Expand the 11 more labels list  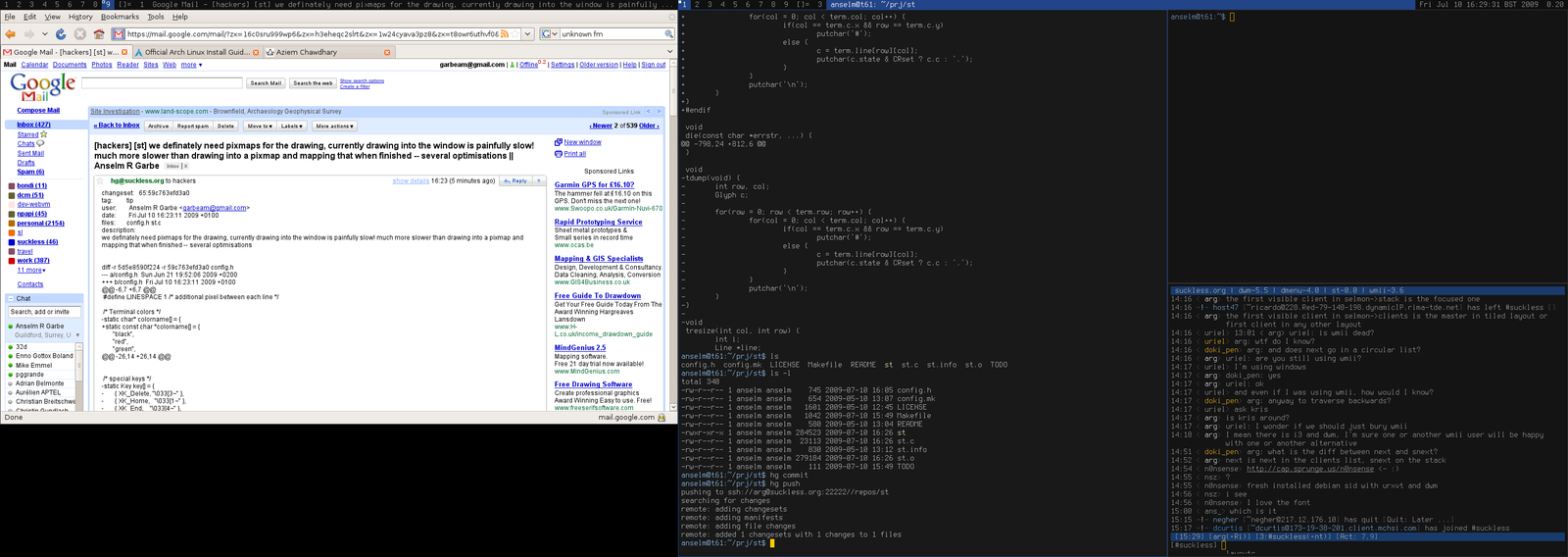pyautogui.click(x=31, y=271)
